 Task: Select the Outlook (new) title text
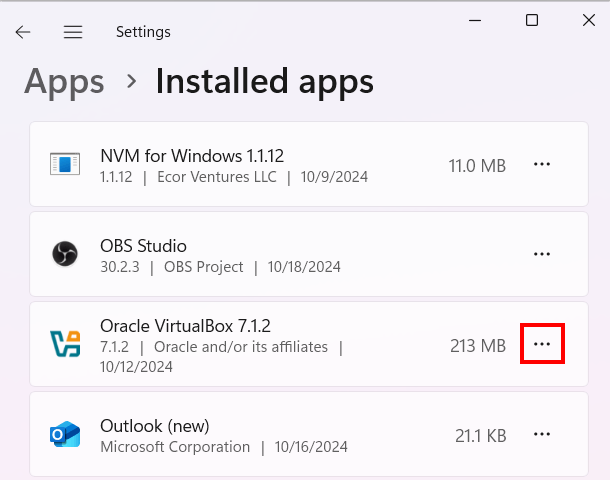tap(154, 426)
